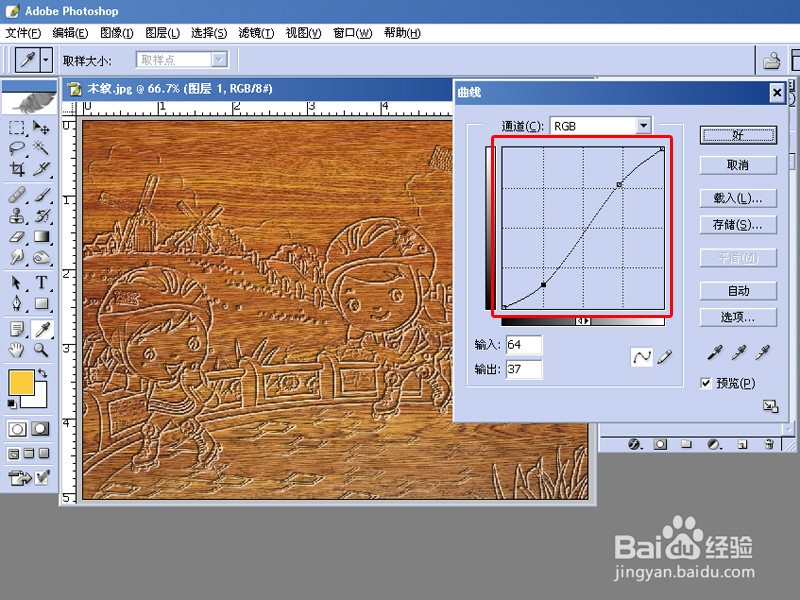This screenshot has width=800, height=600.
Task: Select the Eyedropper tool in toolbox
Action: (42, 329)
